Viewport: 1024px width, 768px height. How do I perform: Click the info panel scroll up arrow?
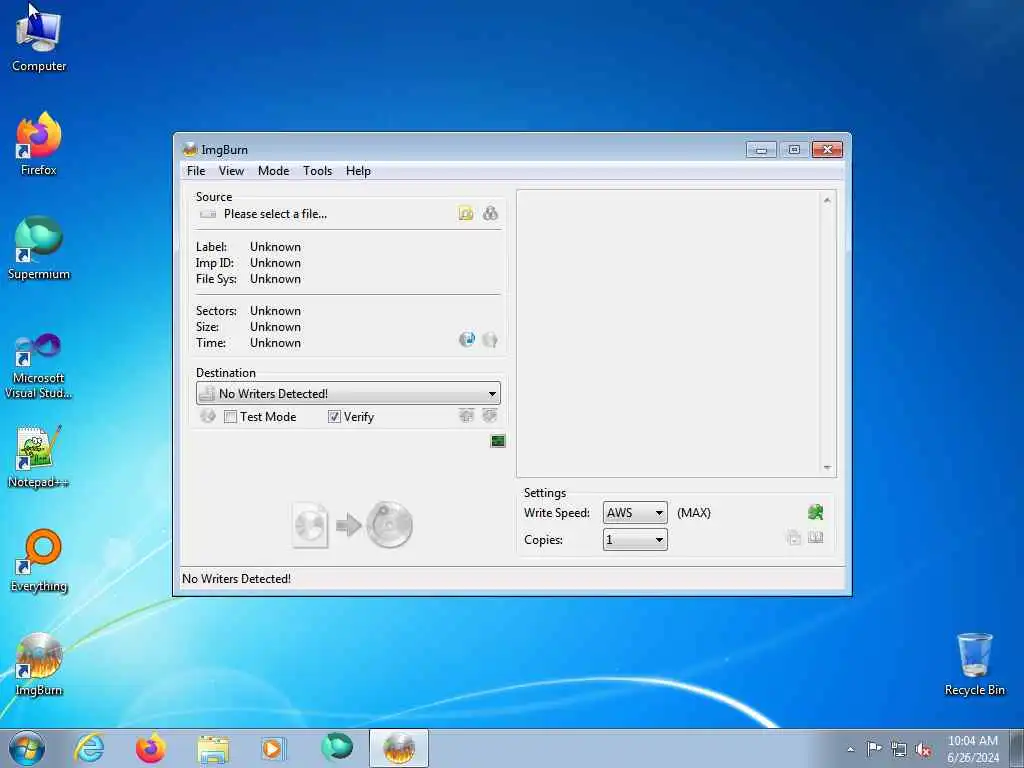coord(827,200)
